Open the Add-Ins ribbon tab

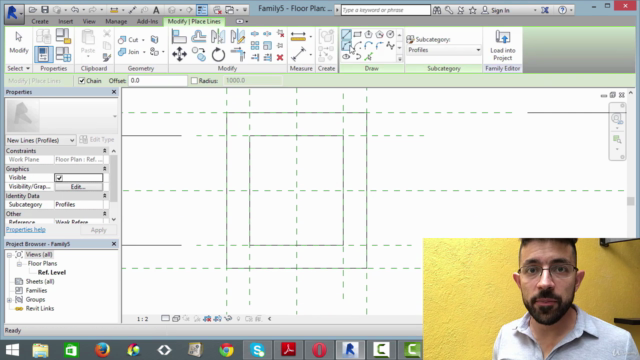pos(147,21)
